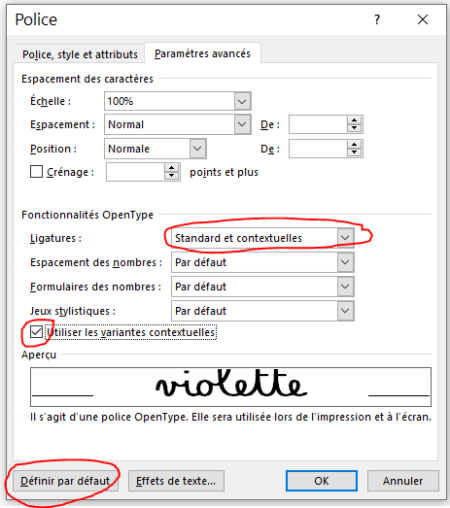Click the Crénage points input field
Viewport: 450px width, 508px height.
click(x=135, y=172)
